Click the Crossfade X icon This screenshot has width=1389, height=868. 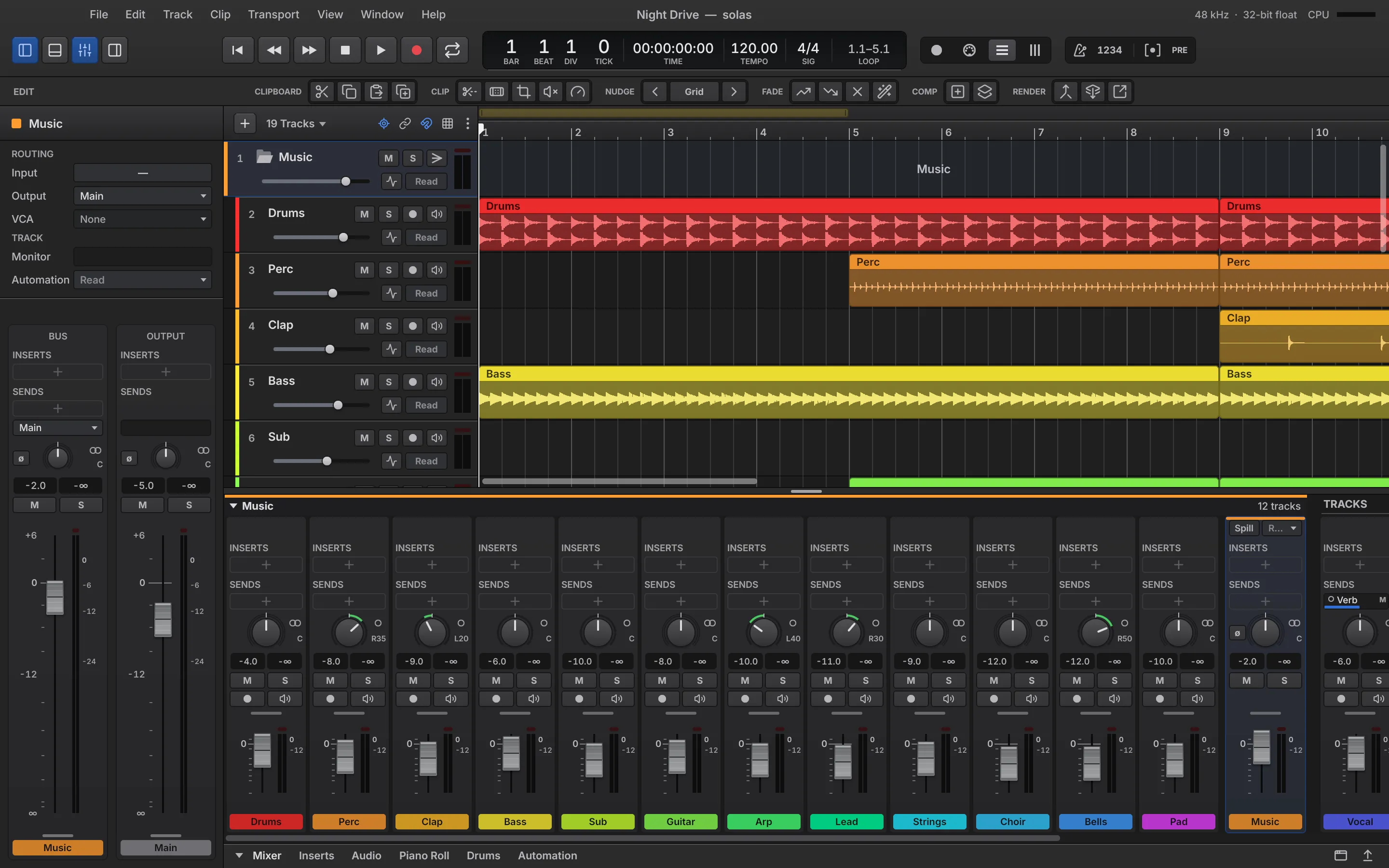pos(858,92)
